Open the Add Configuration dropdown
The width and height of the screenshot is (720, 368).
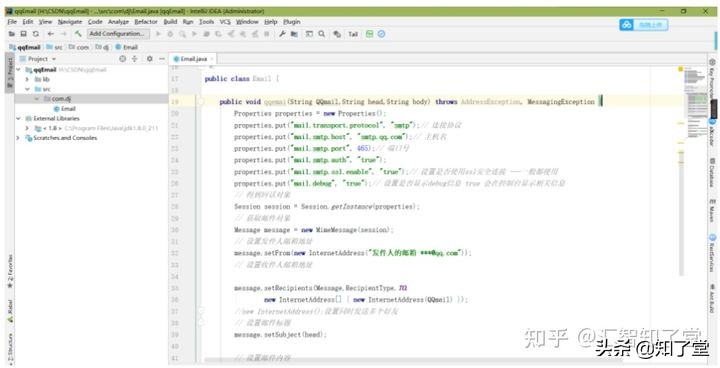point(118,34)
